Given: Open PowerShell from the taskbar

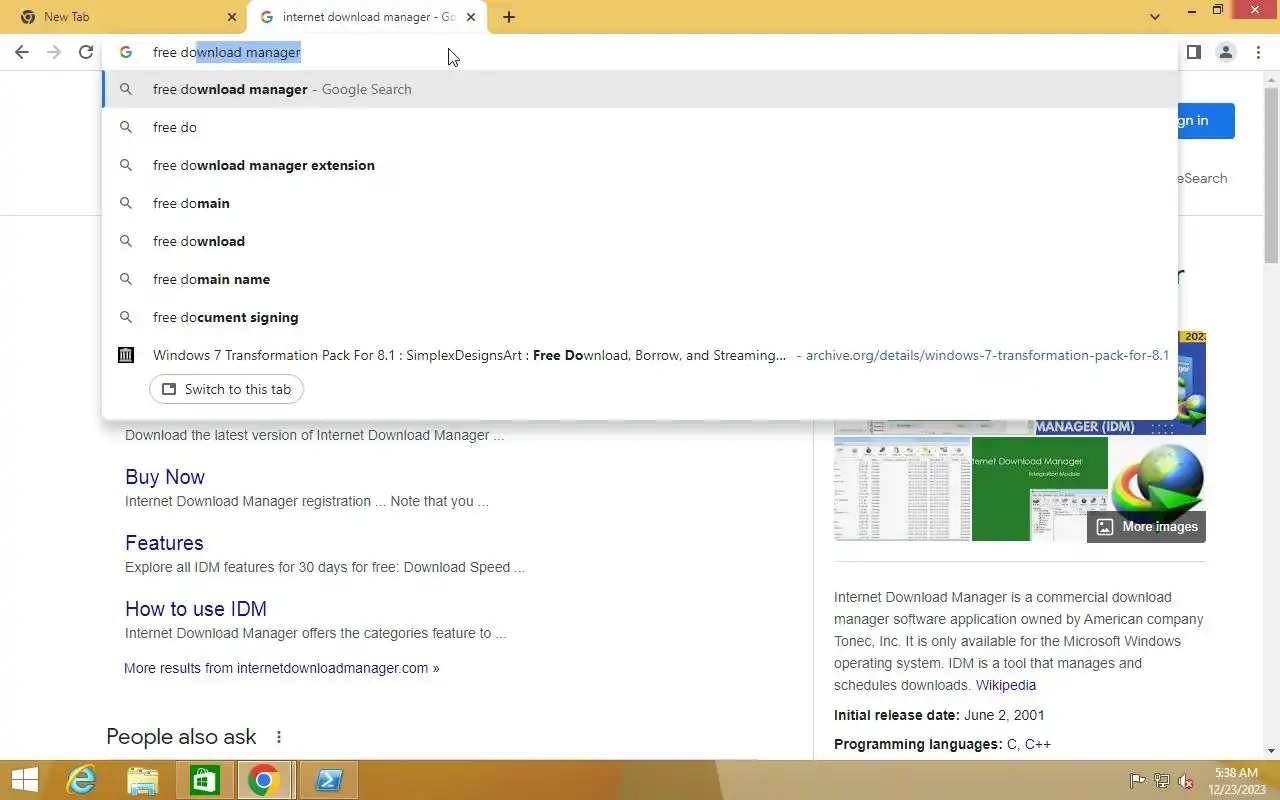Looking at the screenshot, I should point(329,780).
